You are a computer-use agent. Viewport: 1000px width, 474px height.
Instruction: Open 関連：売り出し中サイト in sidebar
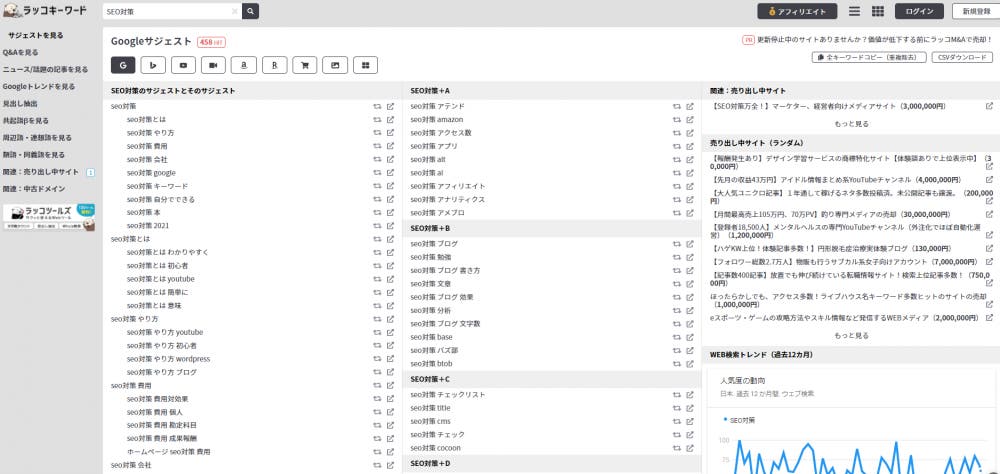tap(41, 172)
